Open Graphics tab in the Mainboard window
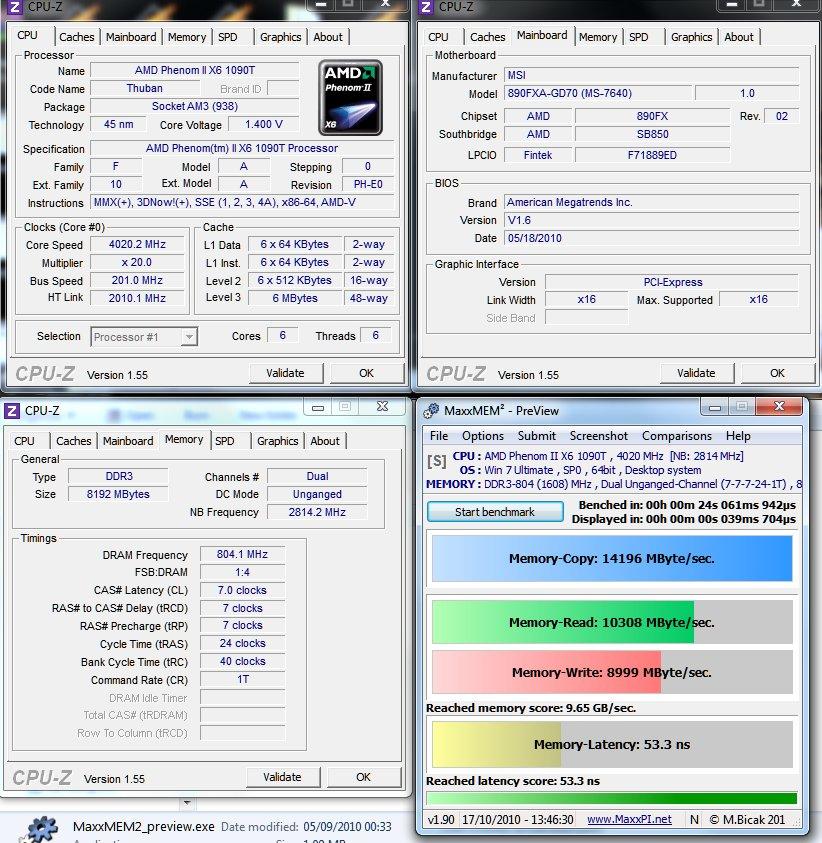Image resolution: width=822 pixels, height=843 pixels. pos(691,37)
